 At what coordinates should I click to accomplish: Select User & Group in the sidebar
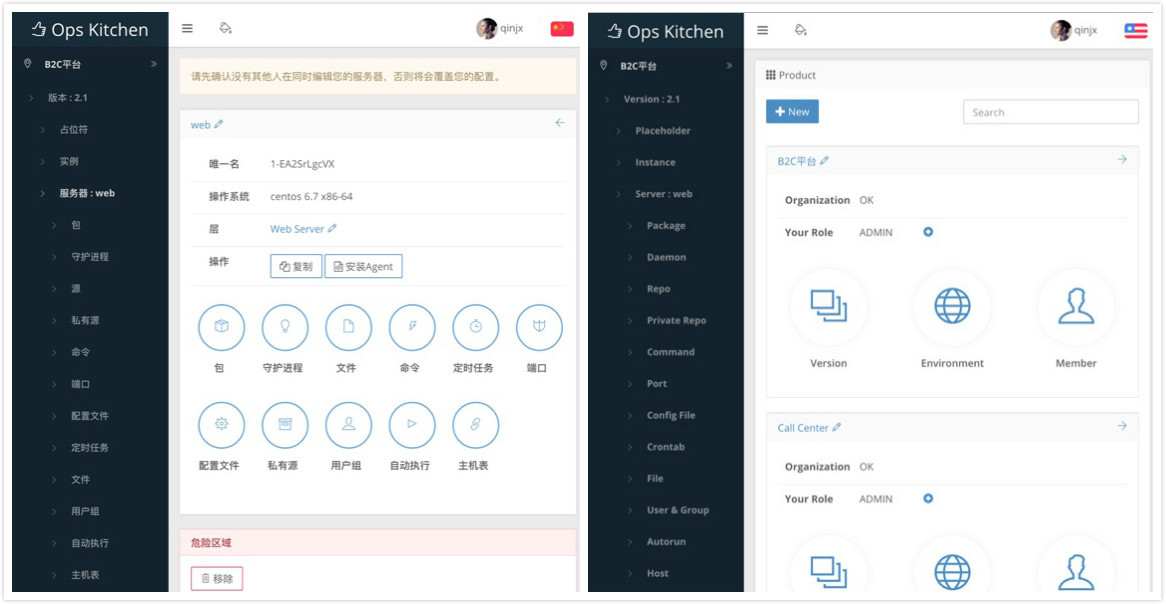677,510
